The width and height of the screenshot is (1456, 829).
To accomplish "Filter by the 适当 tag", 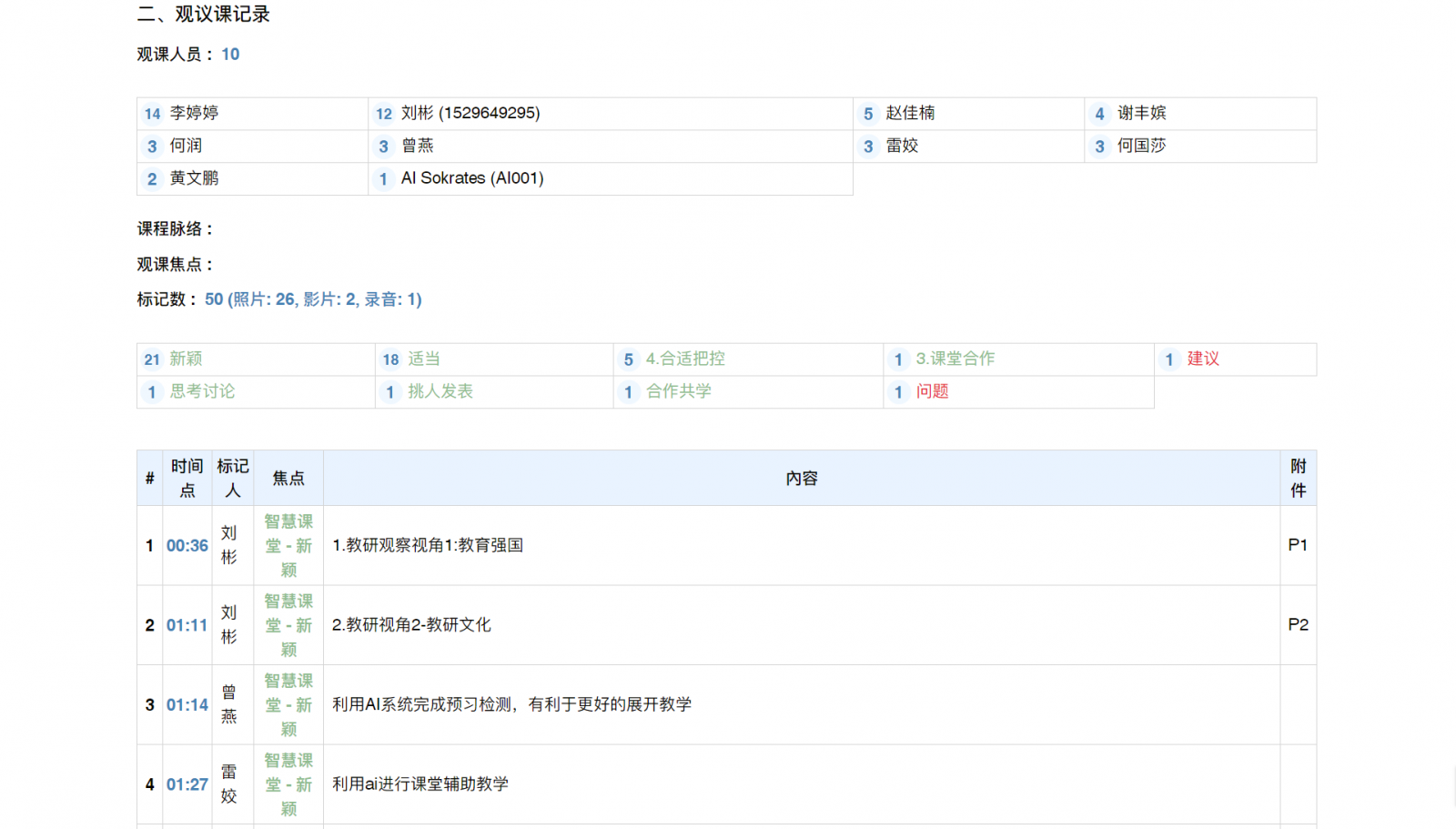I will (x=423, y=359).
